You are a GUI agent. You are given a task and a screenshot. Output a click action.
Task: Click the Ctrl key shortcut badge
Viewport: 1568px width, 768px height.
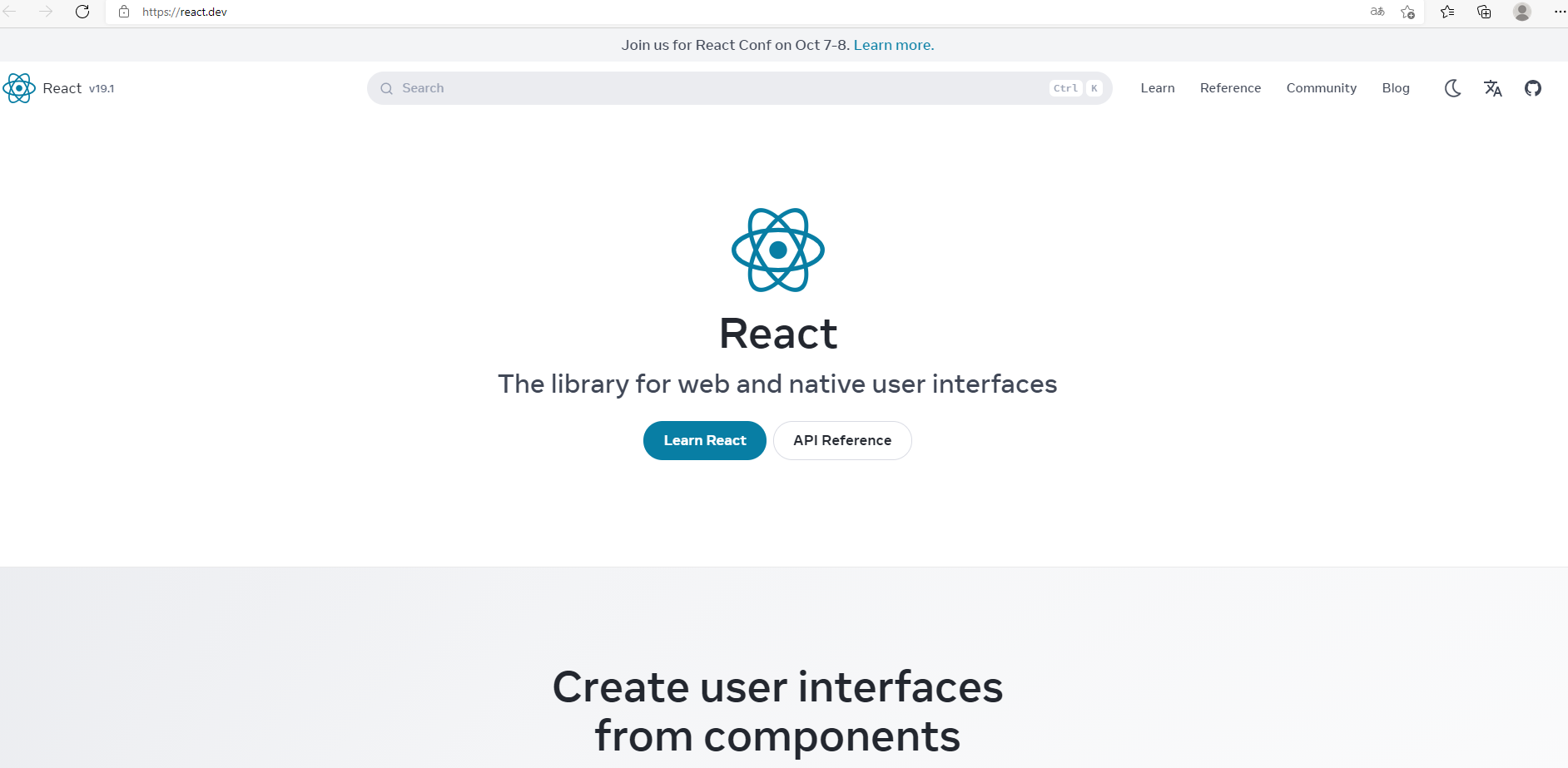tap(1065, 88)
